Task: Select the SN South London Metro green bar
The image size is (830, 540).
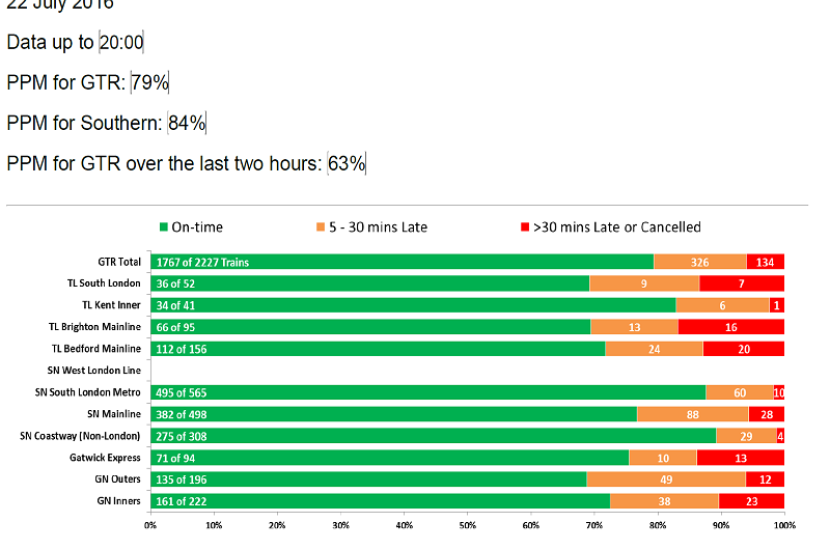Action: click(428, 393)
